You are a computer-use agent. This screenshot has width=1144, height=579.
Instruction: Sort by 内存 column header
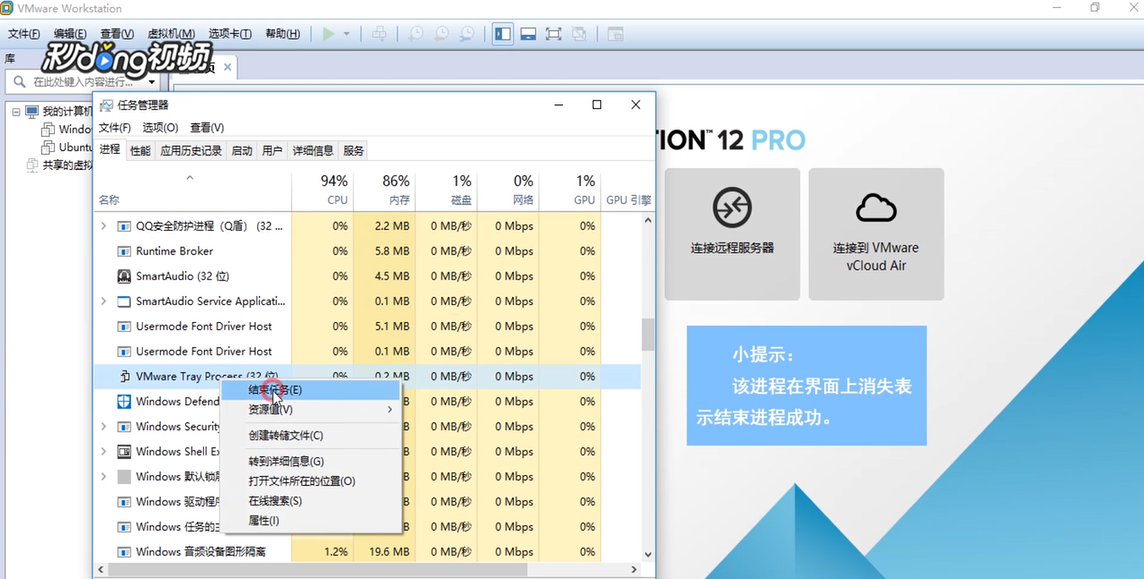click(384, 190)
